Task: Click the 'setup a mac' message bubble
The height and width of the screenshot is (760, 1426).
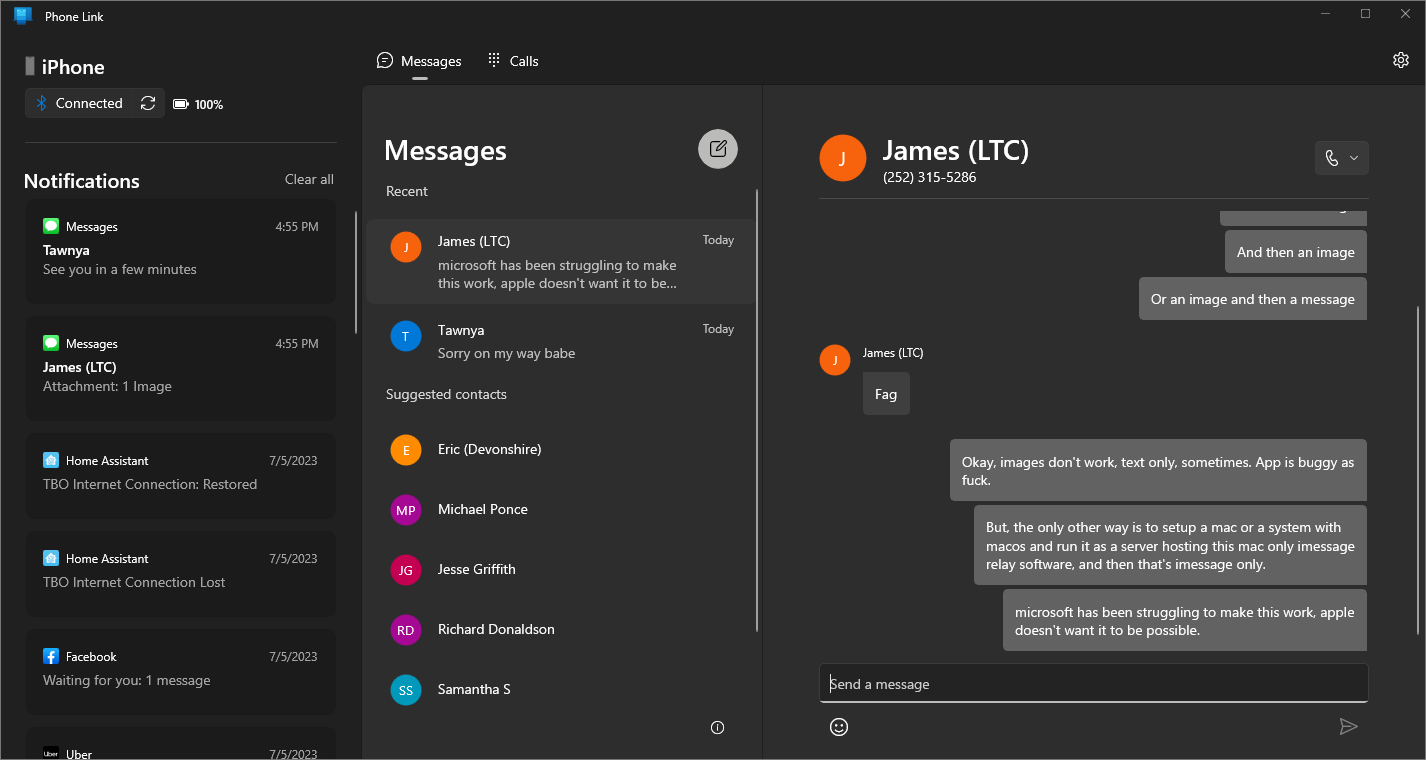Action: click(1170, 546)
